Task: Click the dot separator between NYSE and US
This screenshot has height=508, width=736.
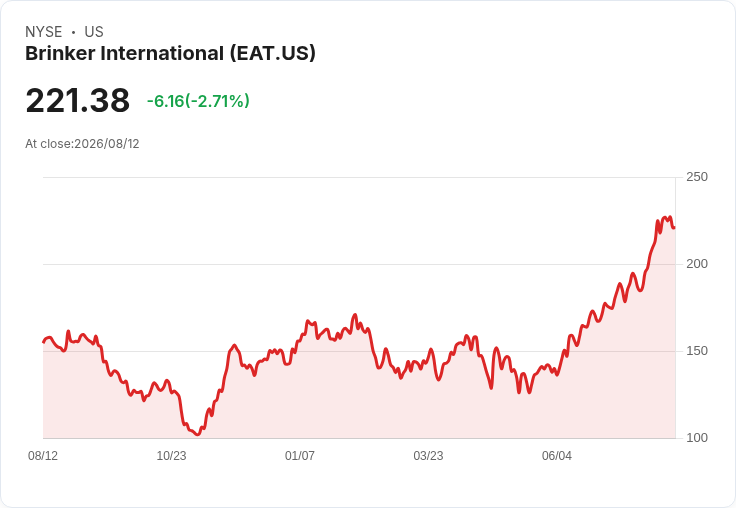Action: pos(73,32)
